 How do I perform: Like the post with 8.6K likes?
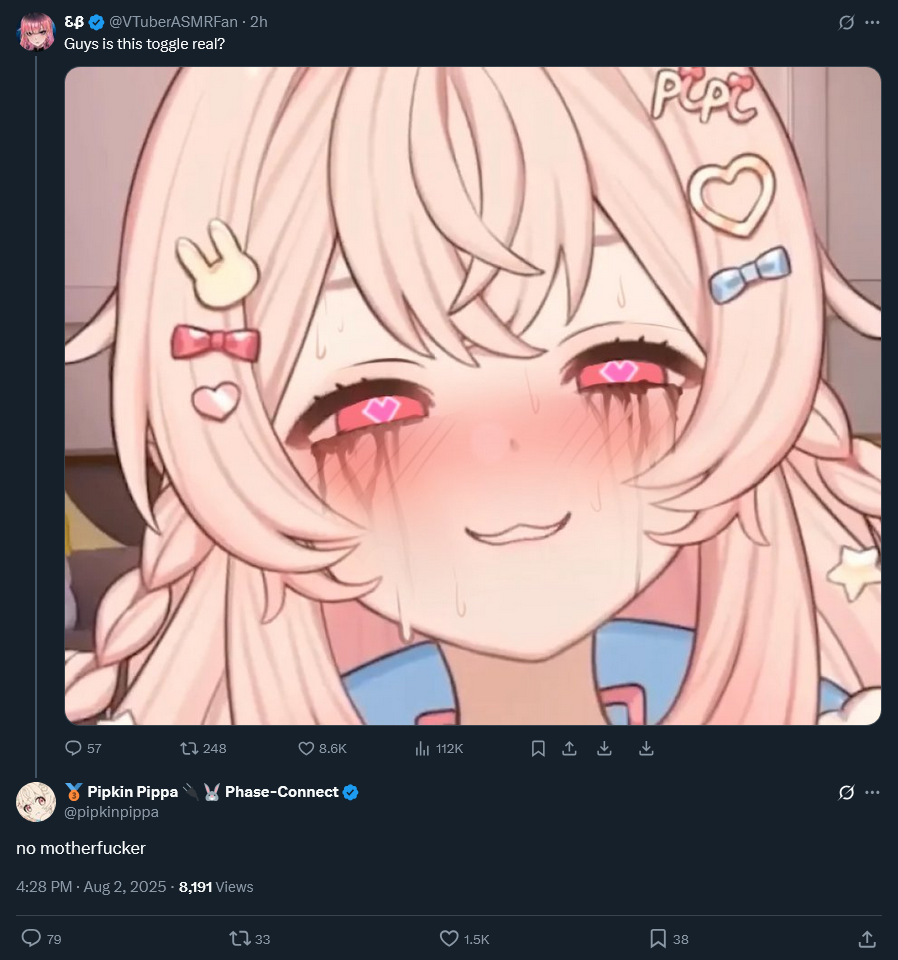(x=322, y=748)
